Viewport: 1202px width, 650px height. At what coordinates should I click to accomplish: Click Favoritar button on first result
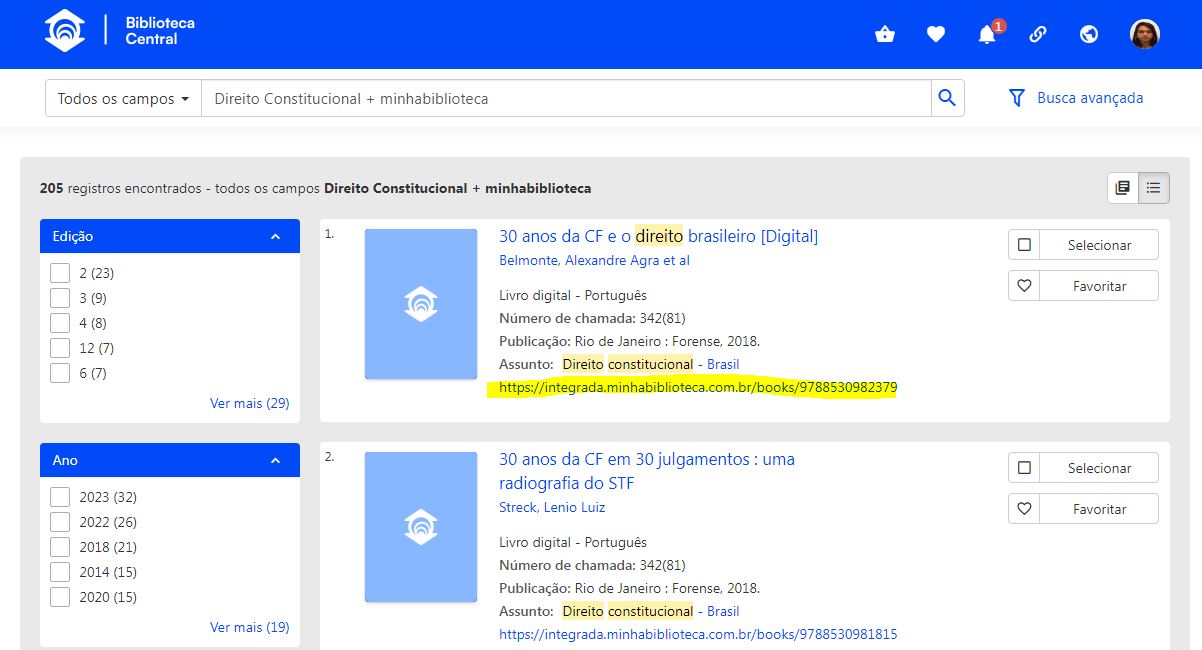tap(1099, 286)
